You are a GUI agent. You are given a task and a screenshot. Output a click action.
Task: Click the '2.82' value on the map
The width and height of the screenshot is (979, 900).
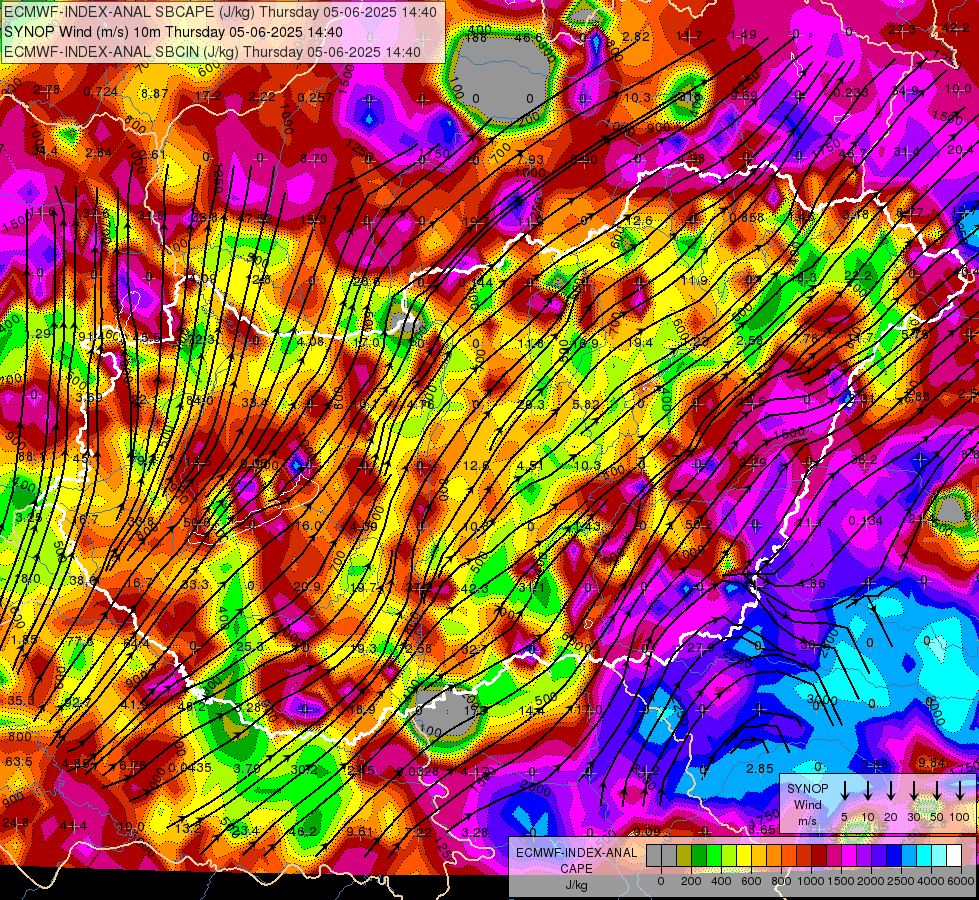pos(636,36)
